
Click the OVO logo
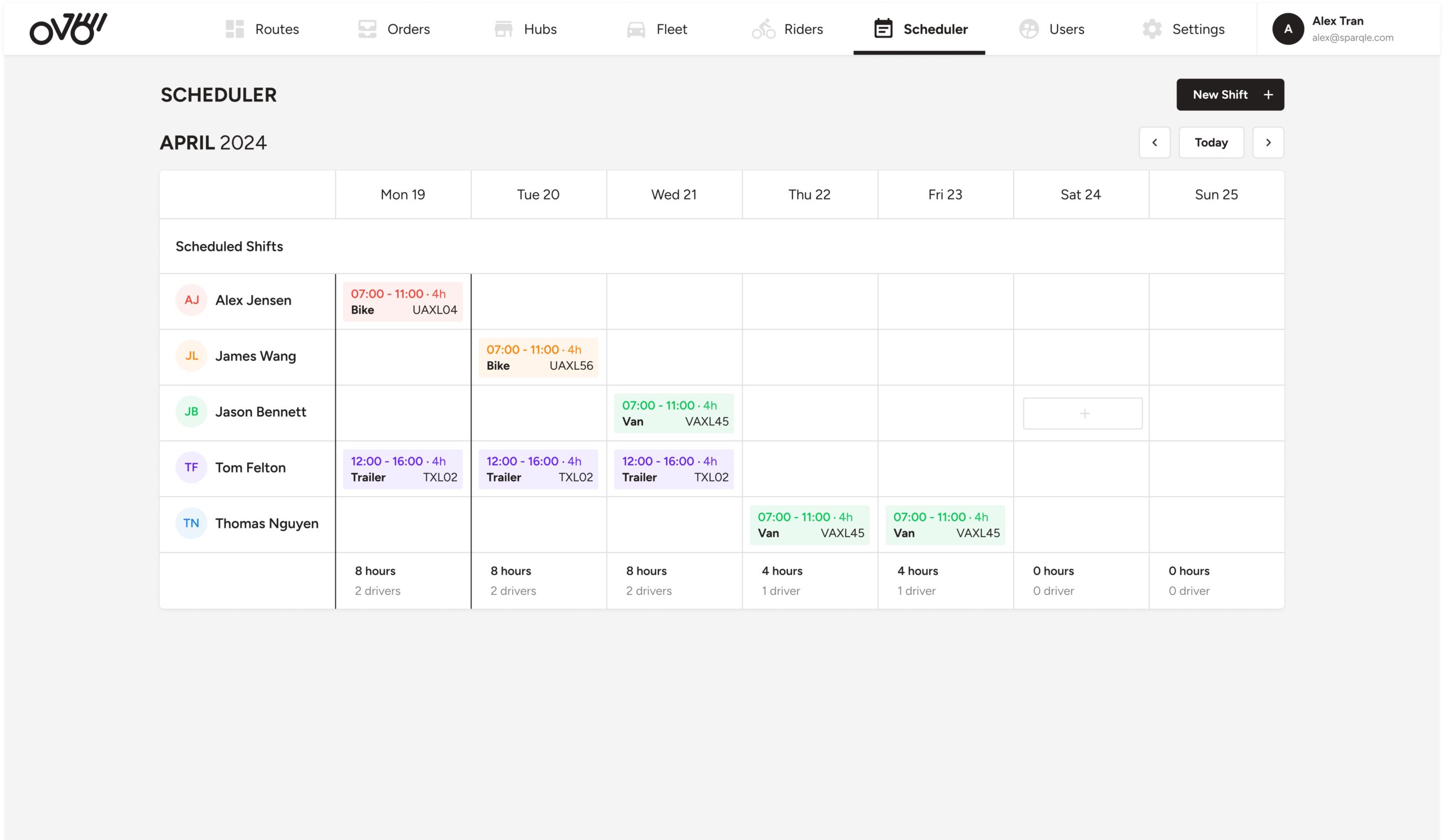click(68, 29)
